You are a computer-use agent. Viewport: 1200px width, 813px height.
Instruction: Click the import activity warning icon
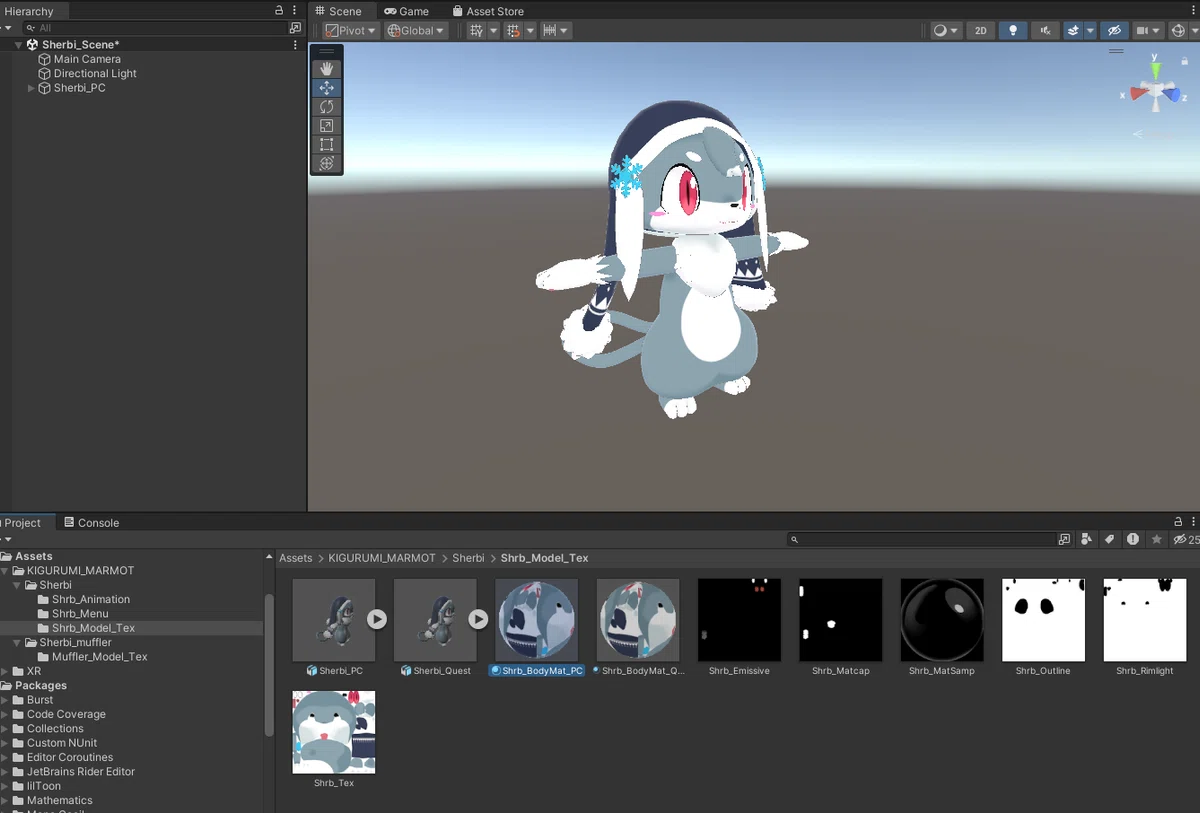[1133, 539]
